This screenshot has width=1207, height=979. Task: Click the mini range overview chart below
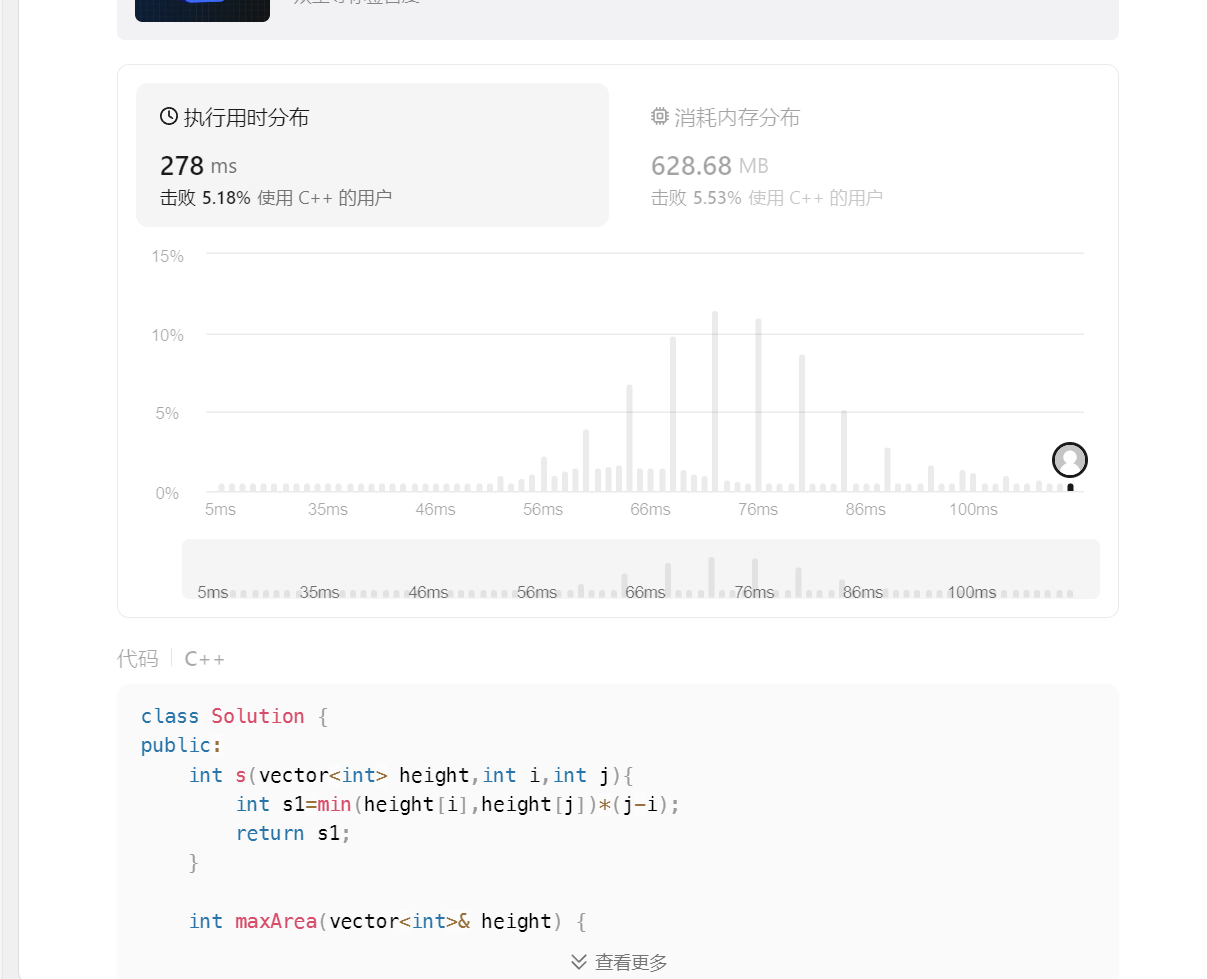pos(640,570)
